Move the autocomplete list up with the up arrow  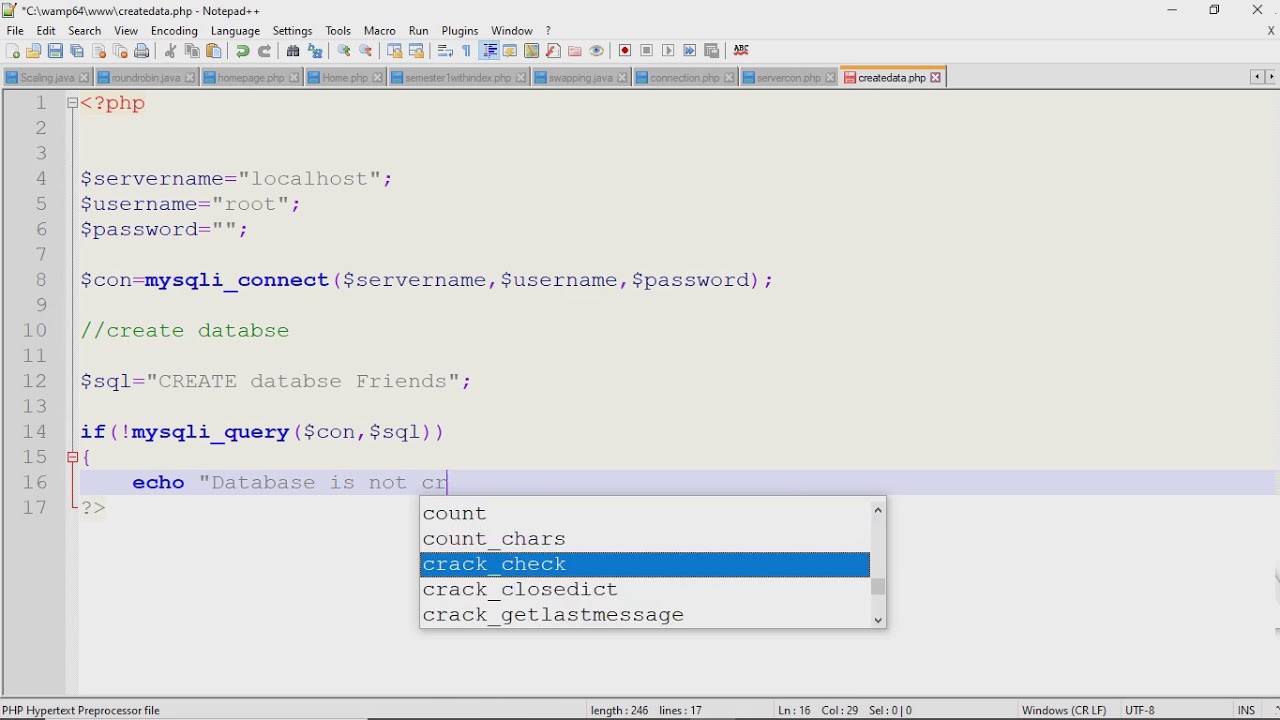click(878, 510)
